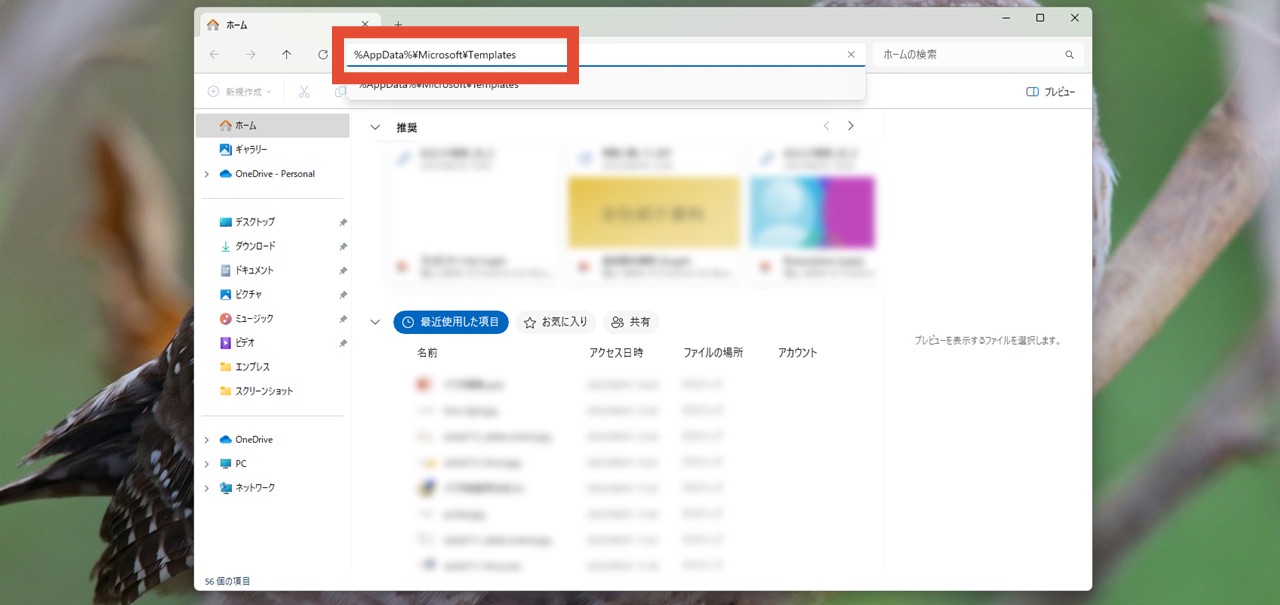This screenshot has height=605, width=1280.
Task: Click in the address bar path field
Action: point(595,55)
